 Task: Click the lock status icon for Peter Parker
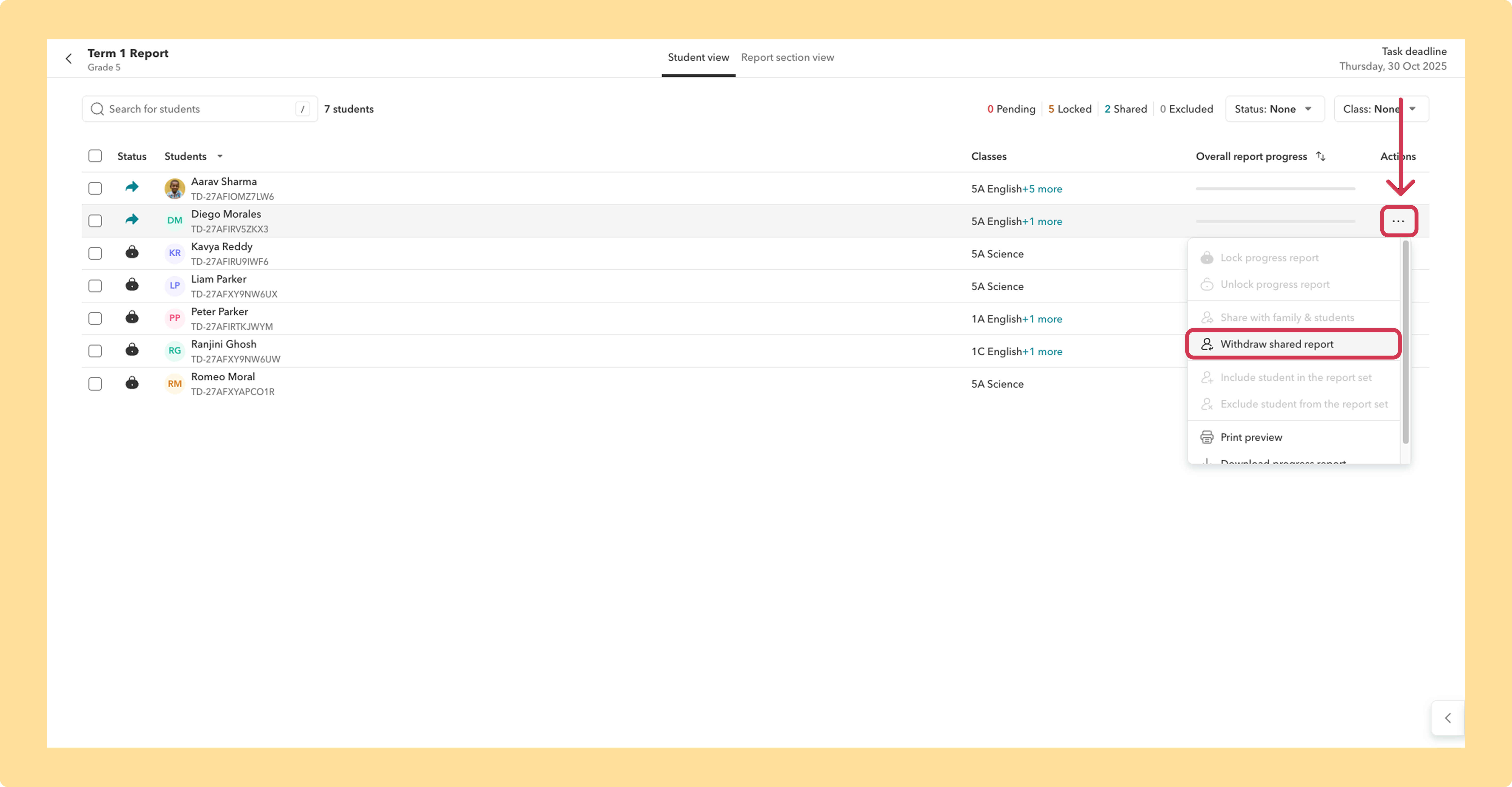tap(132, 318)
